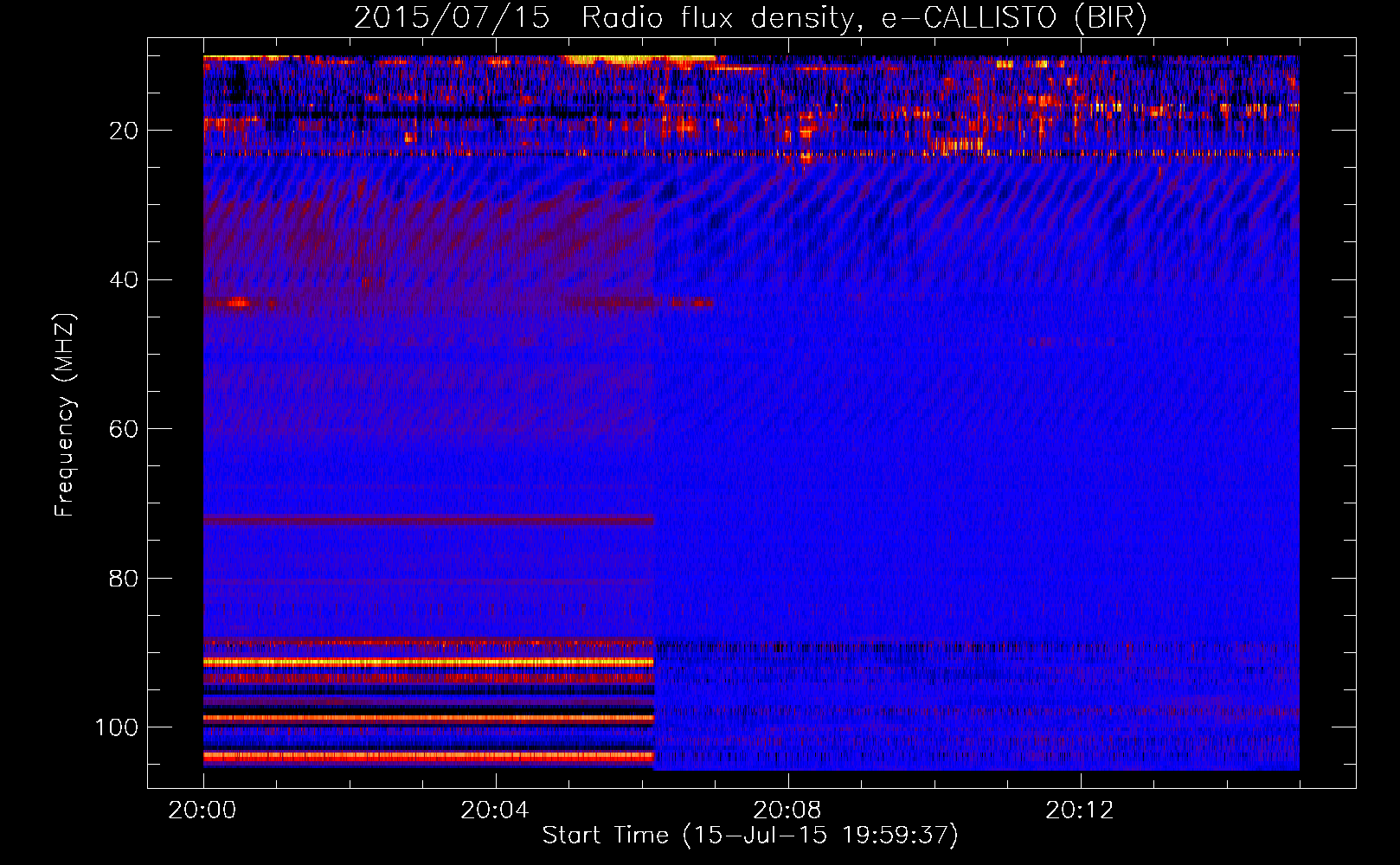1400x865 pixels.
Task: Select the '20' frequency tick label
Action: [124, 131]
